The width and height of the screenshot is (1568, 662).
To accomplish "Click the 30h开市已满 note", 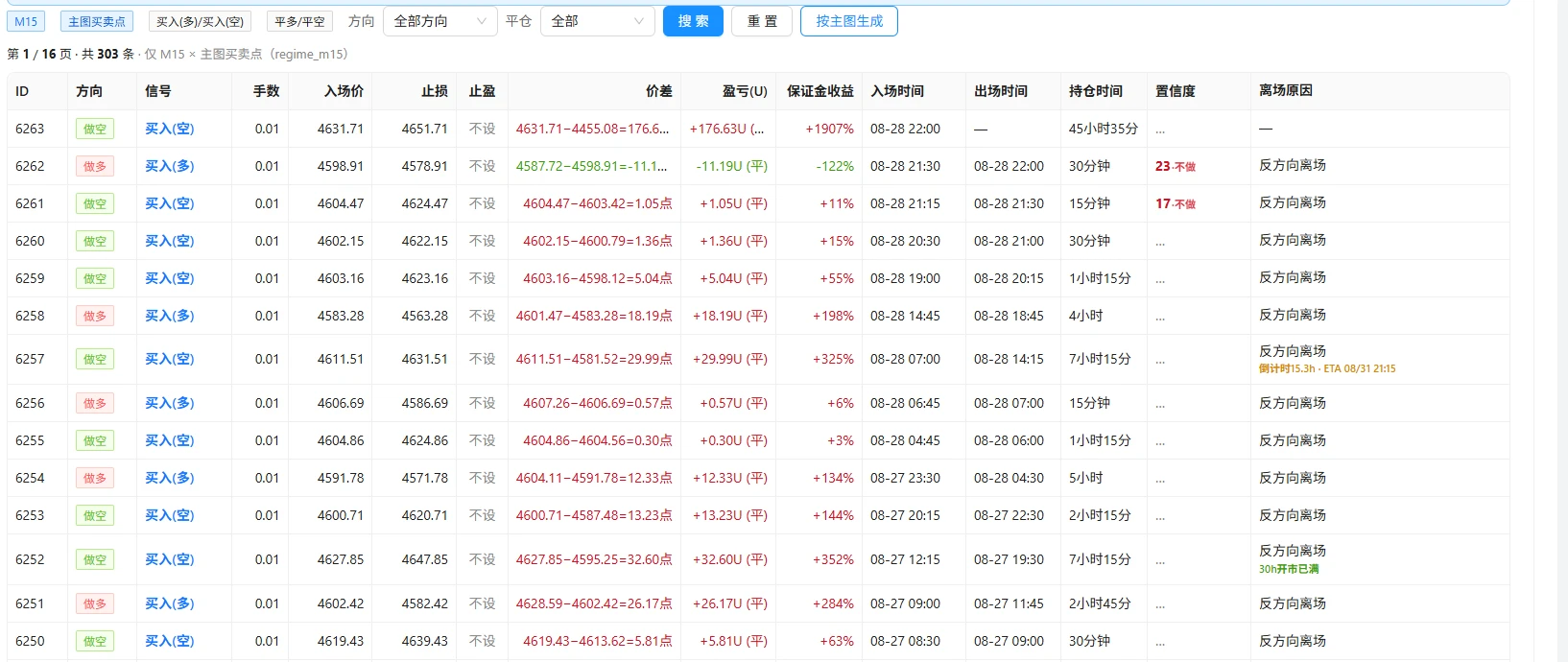I will [1289, 569].
